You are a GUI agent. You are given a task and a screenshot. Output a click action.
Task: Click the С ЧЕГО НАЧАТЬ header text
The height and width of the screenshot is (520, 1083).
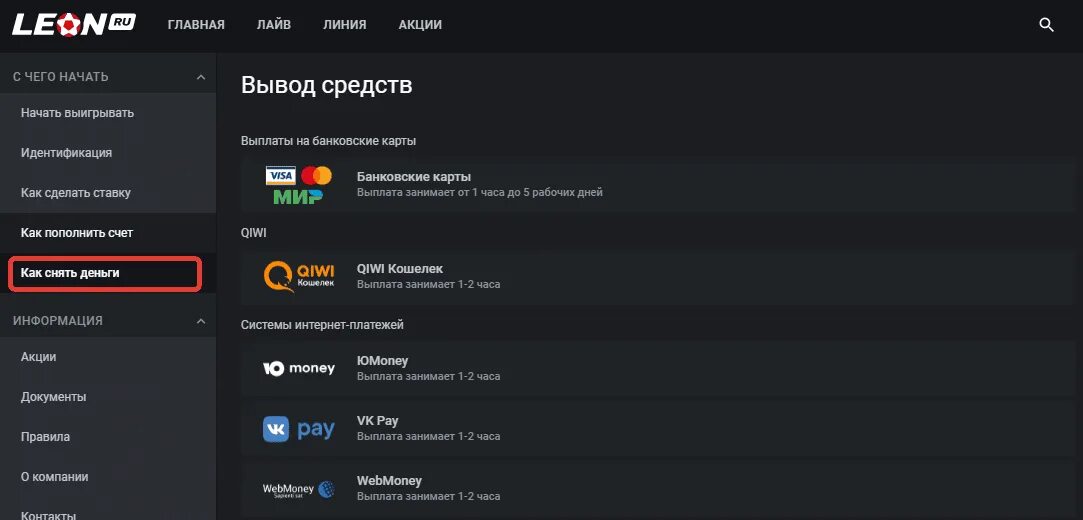click(61, 77)
